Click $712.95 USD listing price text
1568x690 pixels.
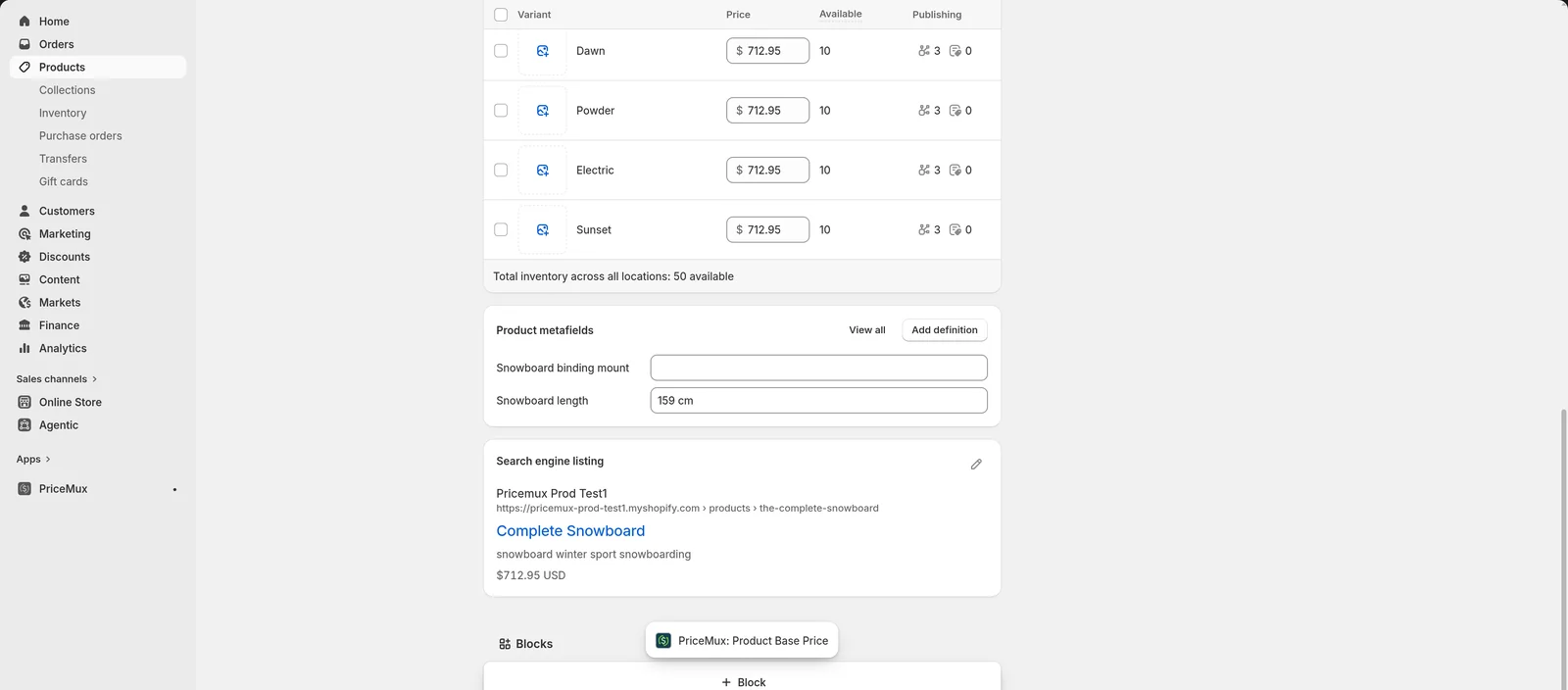[531, 575]
